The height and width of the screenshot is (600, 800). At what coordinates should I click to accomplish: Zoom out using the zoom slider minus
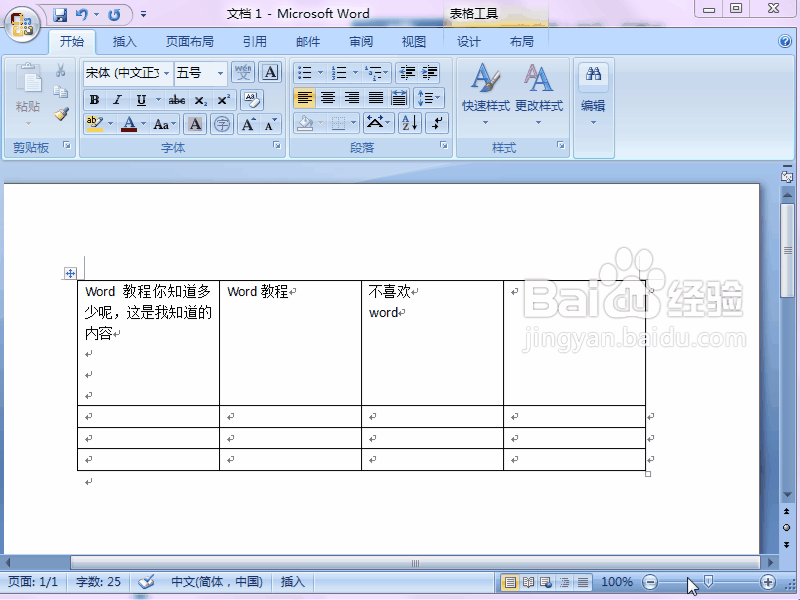(650, 582)
